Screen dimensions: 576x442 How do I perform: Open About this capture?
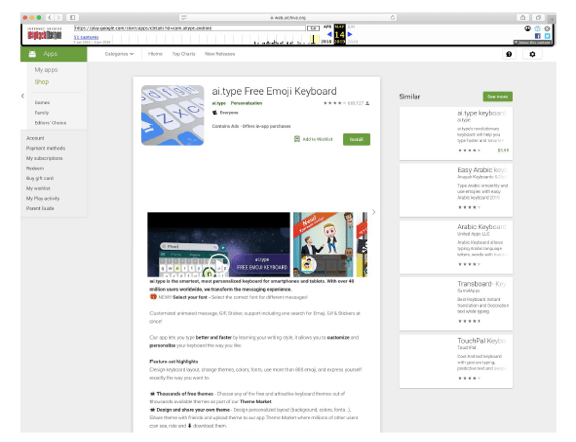coord(533,42)
